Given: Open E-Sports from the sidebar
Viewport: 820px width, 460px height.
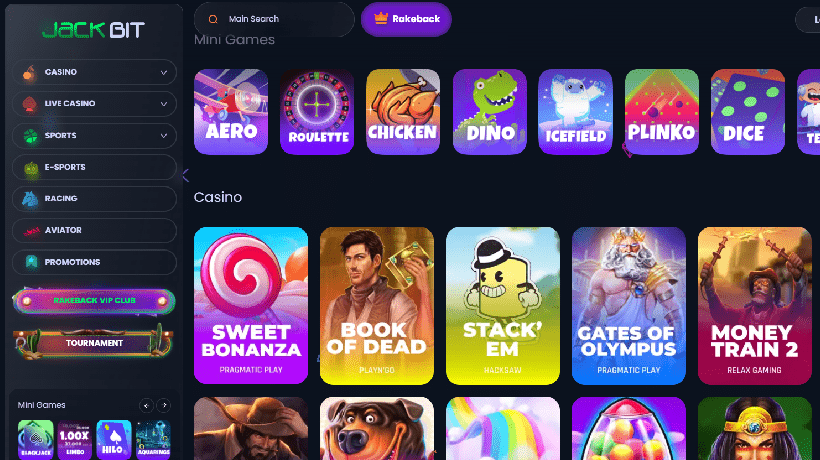Looking at the screenshot, I should pyautogui.click(x=95, y=167).
